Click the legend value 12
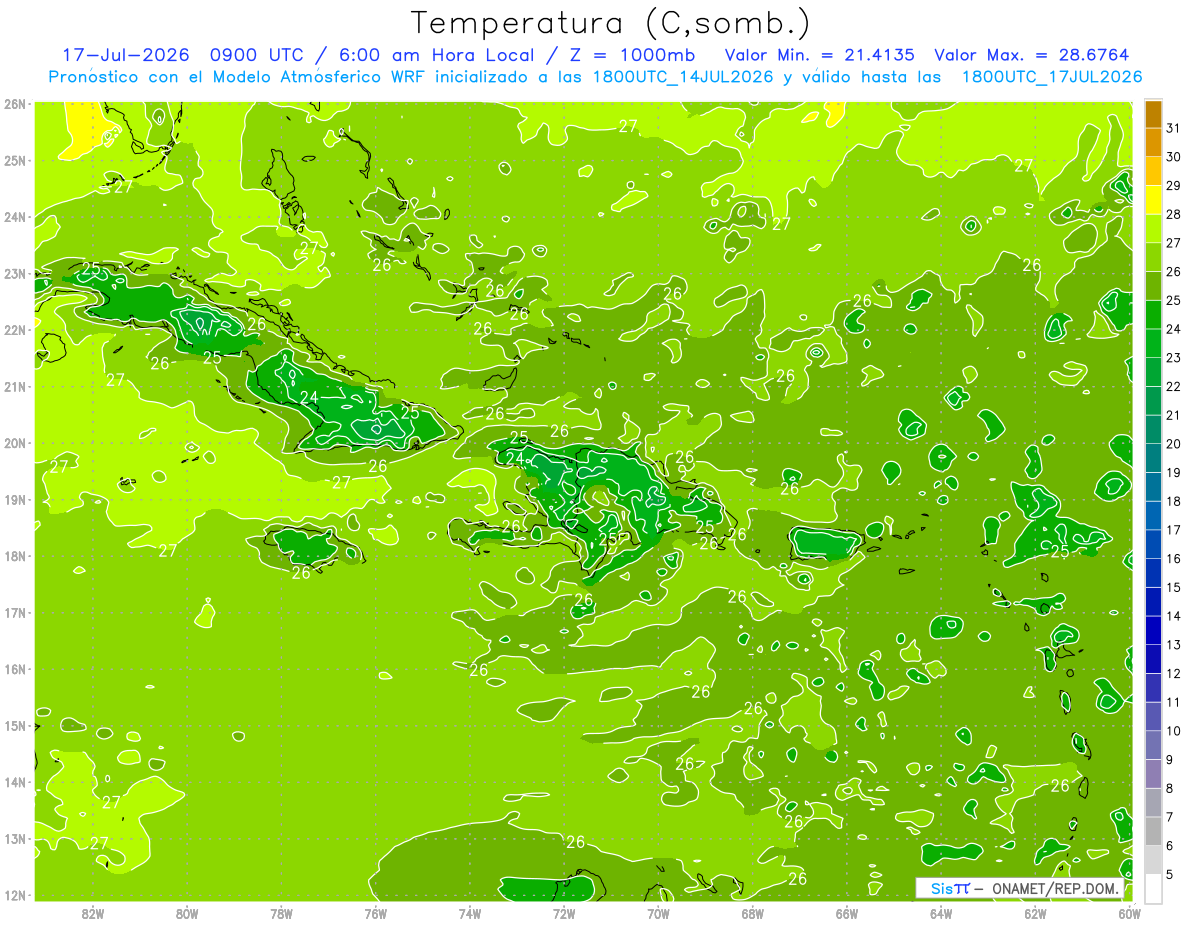This screenshot has width=1200, height=927. [1173, 673]
